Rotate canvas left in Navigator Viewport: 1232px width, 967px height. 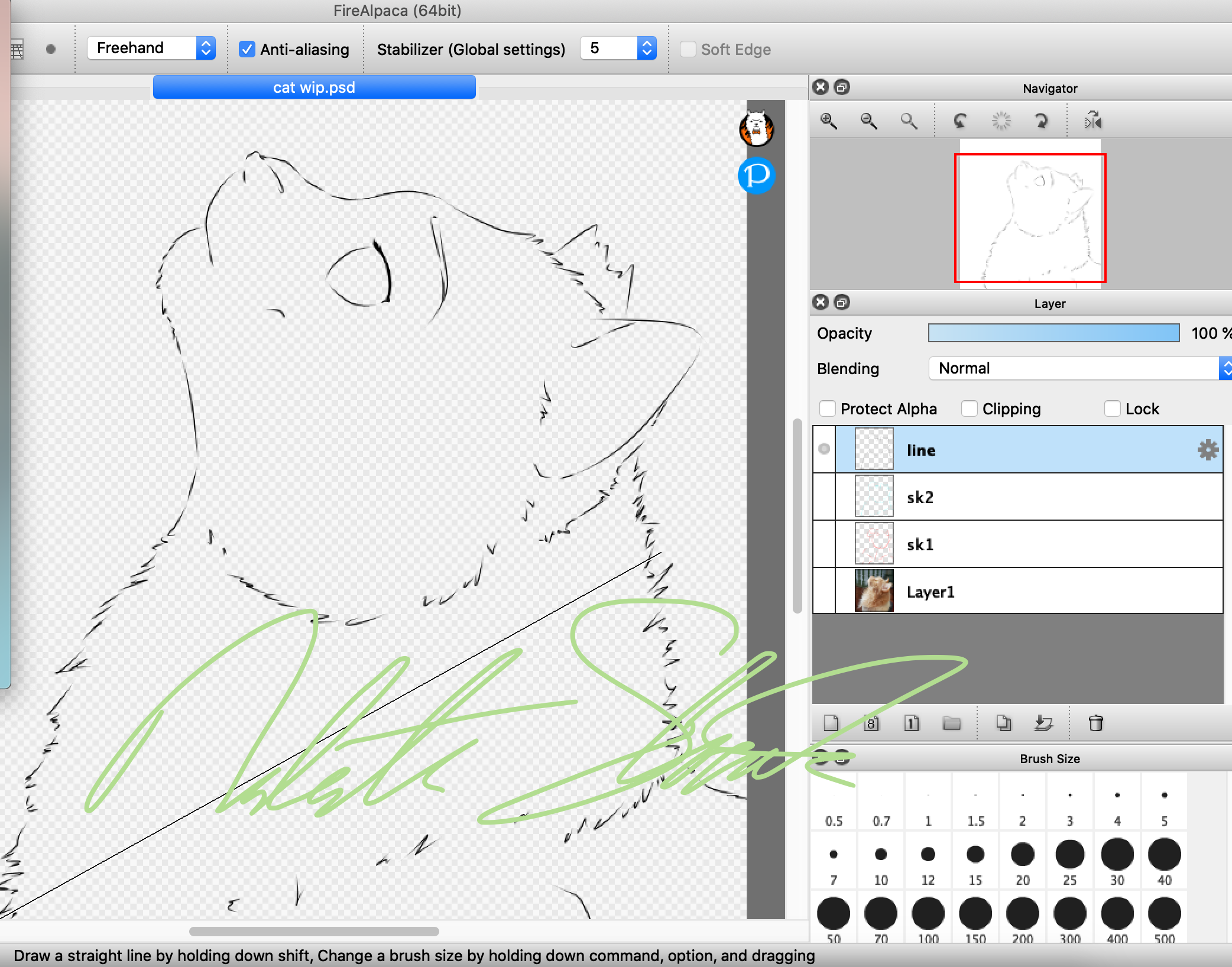coord(961,121)
